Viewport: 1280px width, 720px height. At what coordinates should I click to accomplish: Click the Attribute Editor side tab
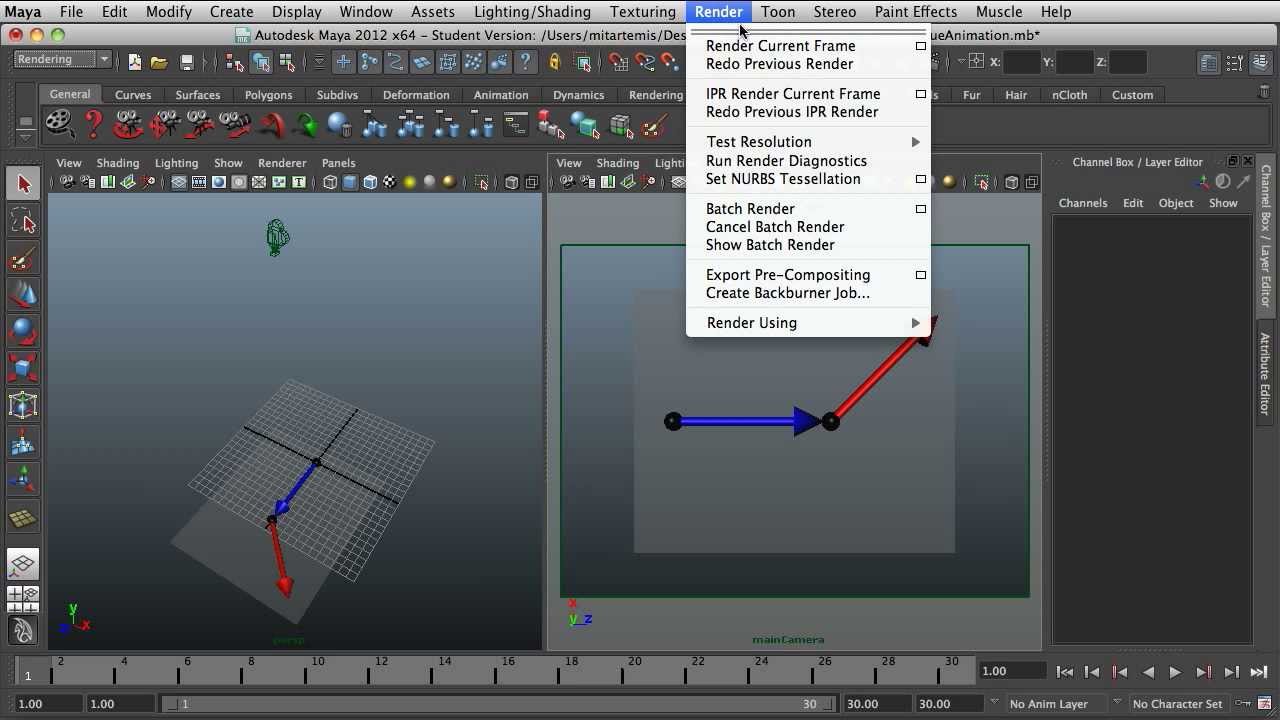[x=1266, y=374]
